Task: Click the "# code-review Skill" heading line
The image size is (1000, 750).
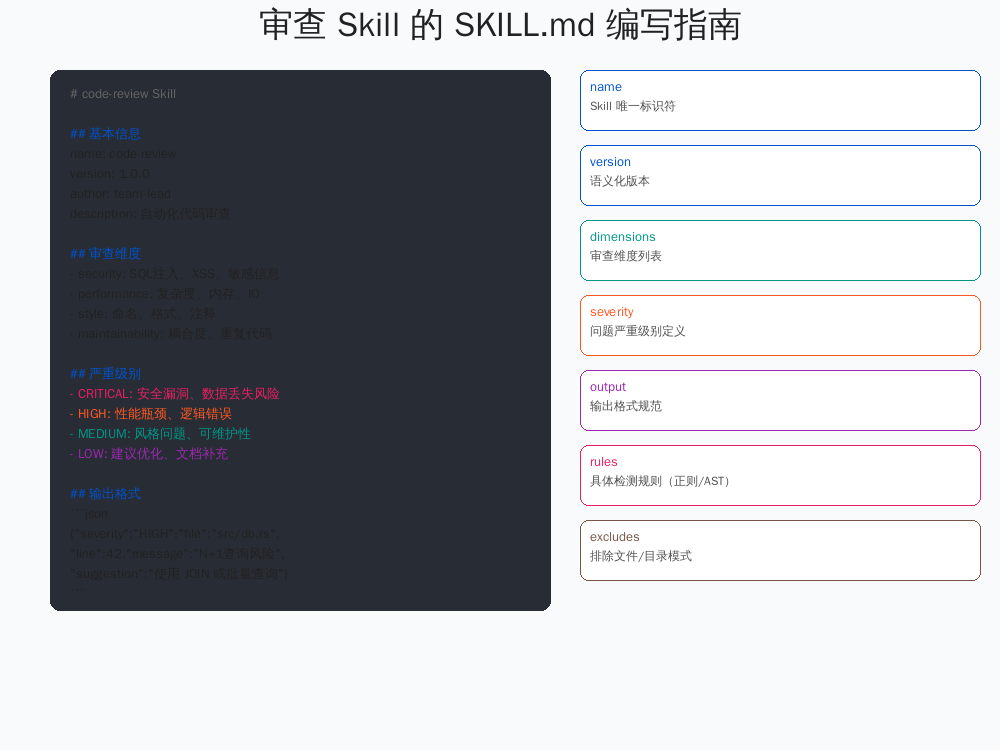Action: [123, 94]
